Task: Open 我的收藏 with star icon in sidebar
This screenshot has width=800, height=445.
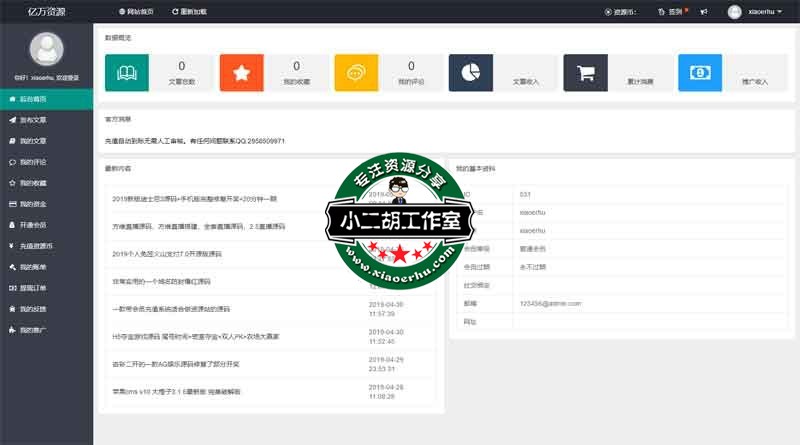Action: coord(46,183)
